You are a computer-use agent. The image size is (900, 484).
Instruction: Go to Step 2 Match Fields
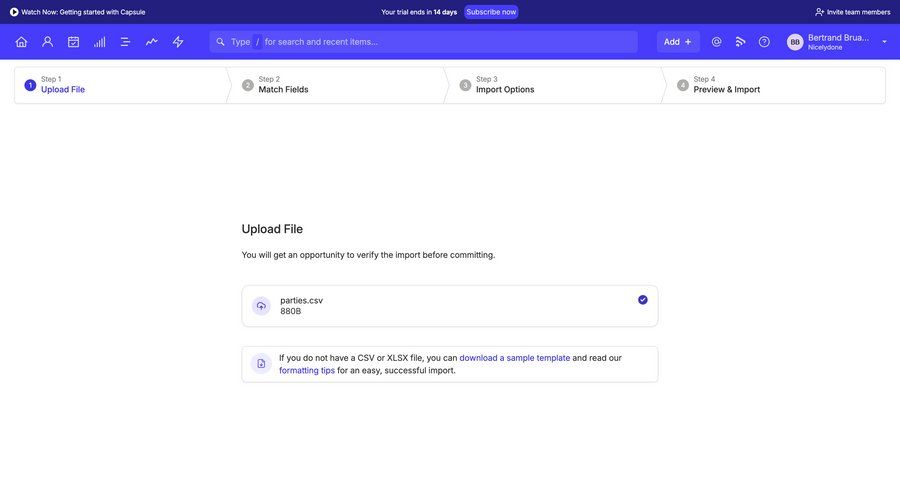tap(283, 89)
